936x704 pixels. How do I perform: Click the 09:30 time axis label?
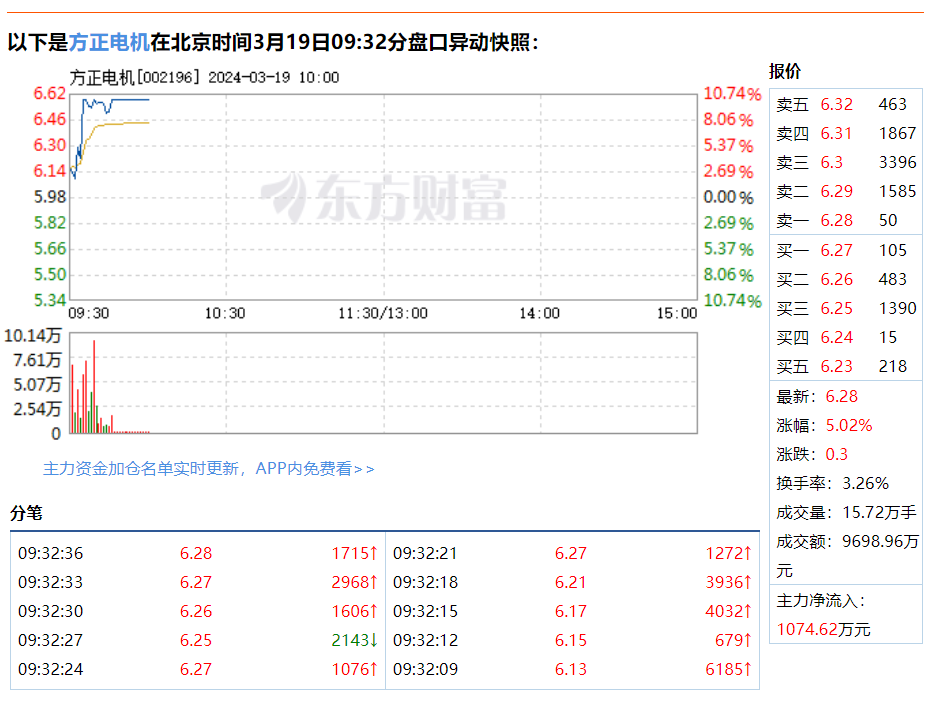pos(88,313)
